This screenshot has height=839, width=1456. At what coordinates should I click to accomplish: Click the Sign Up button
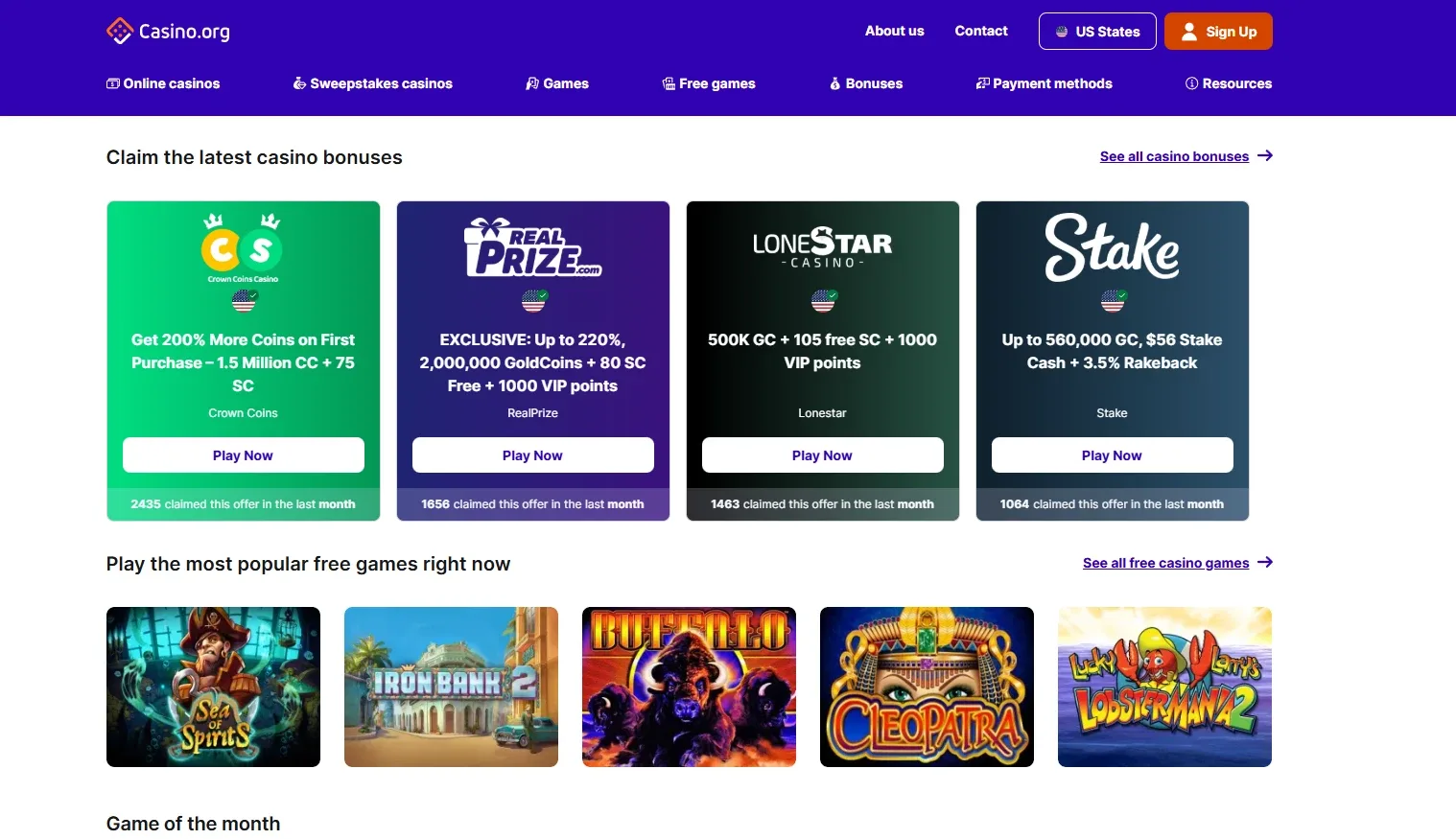pyautogui.click(x=1218, y=31)
